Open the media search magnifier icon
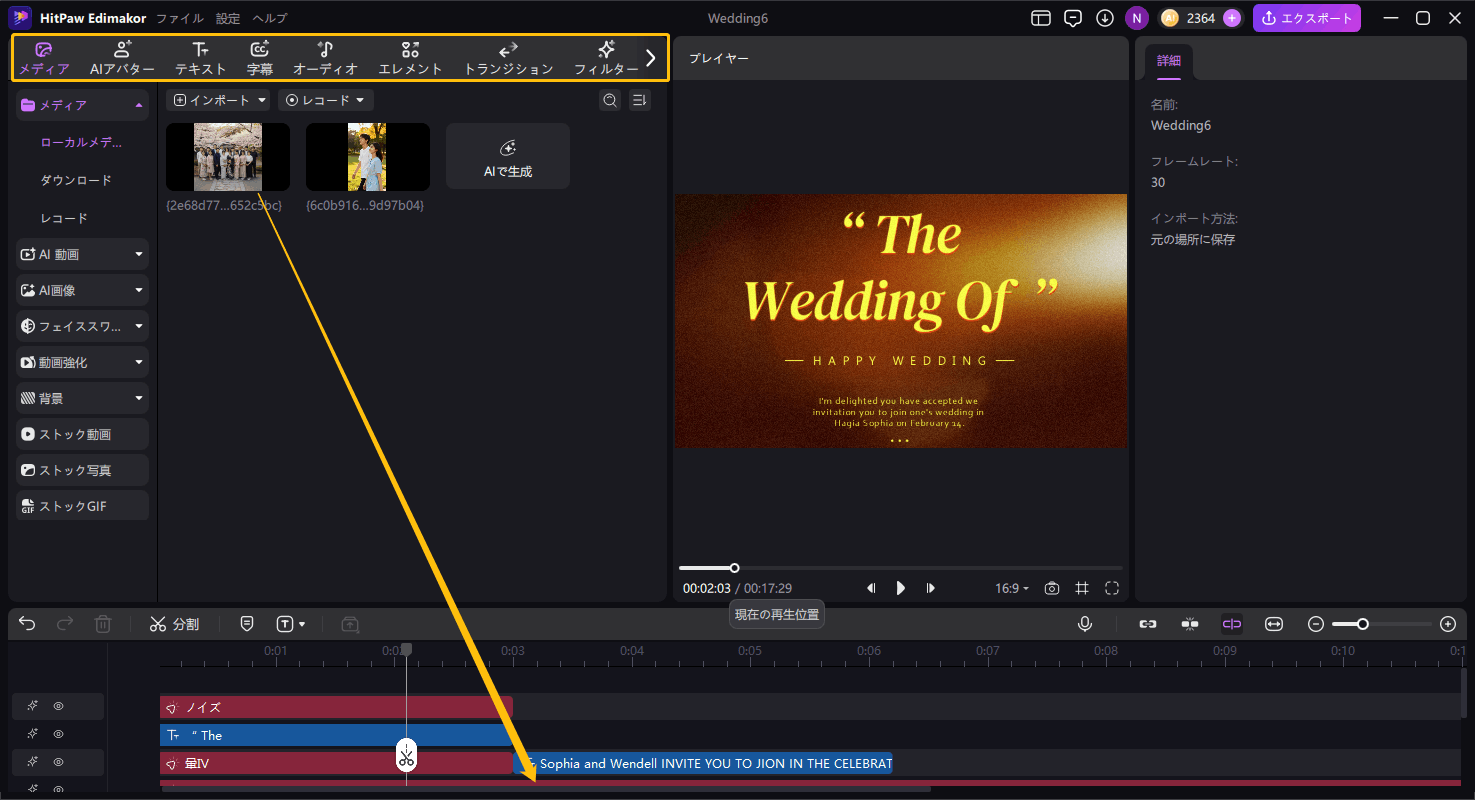Image resolution: width=1475 pixels, height=800 pixels. (609, 100)
